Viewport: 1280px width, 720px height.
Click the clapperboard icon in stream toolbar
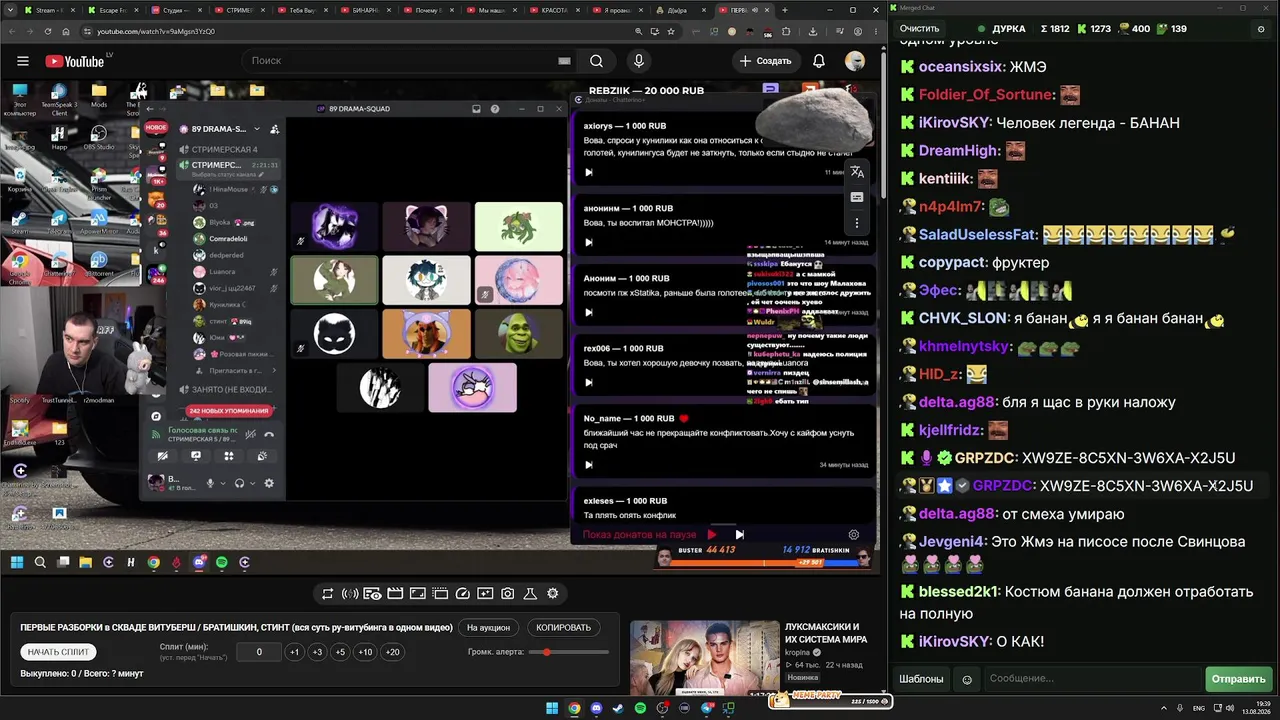[x=395, y=594]
